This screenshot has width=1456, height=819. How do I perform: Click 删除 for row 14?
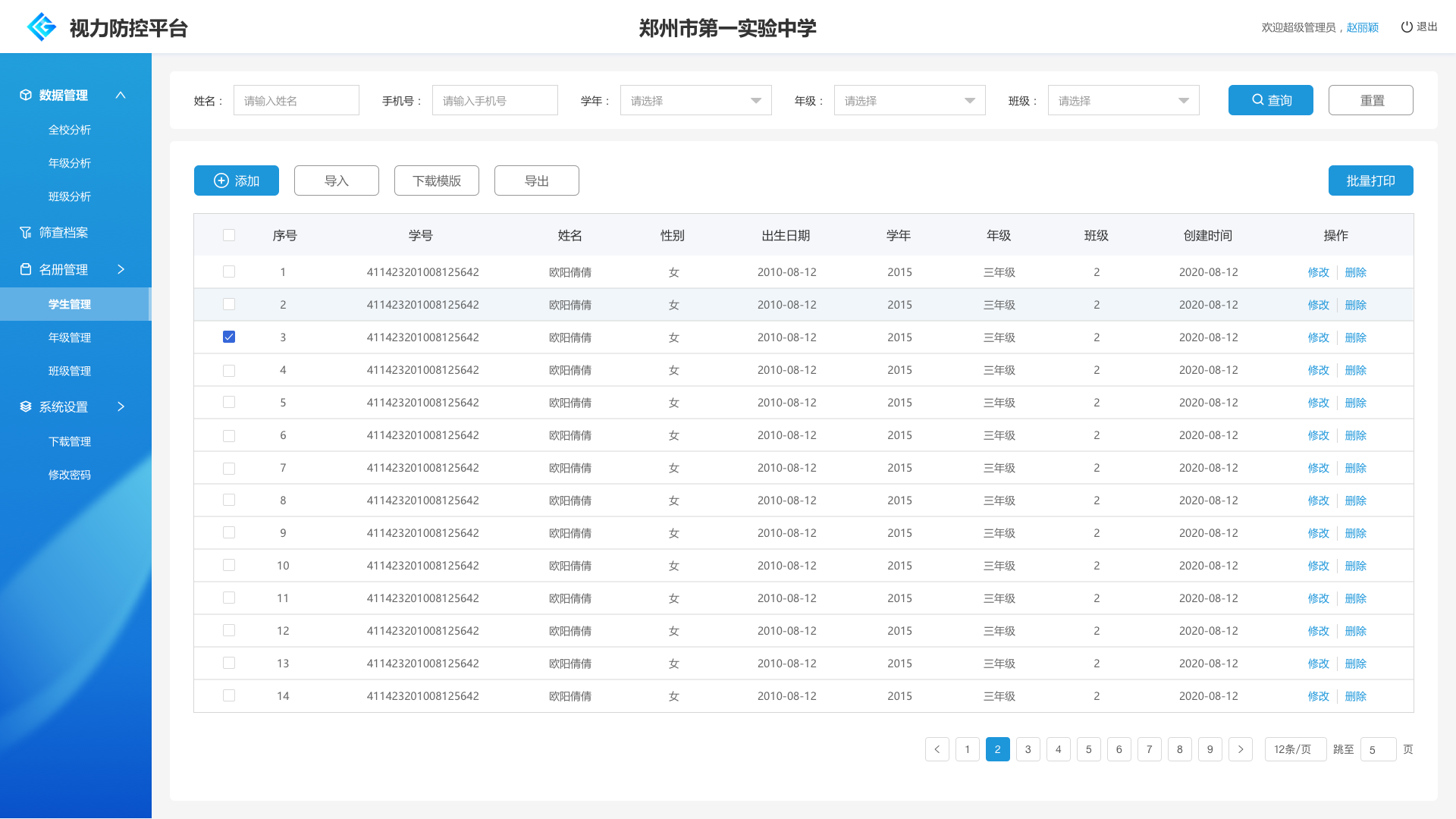point(1356,696)
